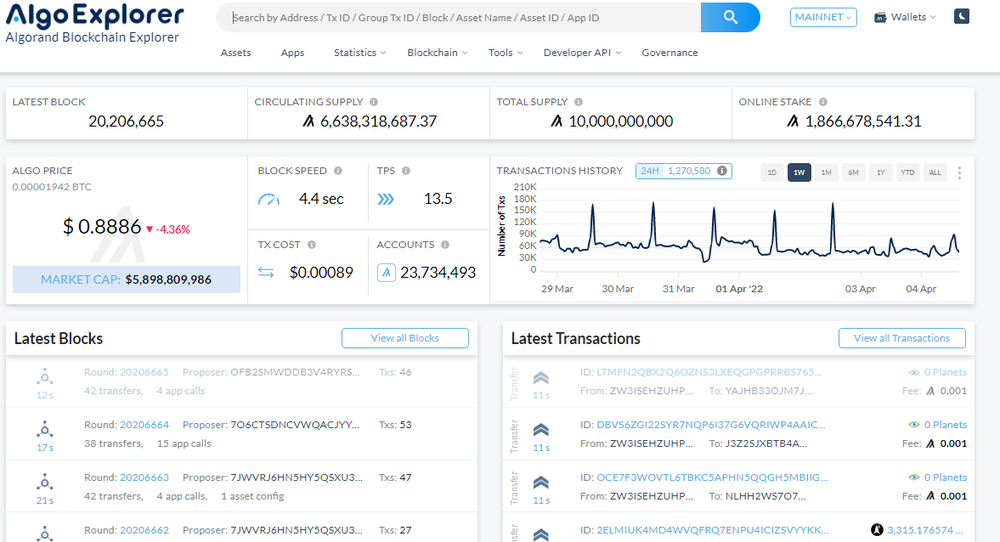Toggle dark mode moon icon
1000x542 pixels.
point(962,17)
